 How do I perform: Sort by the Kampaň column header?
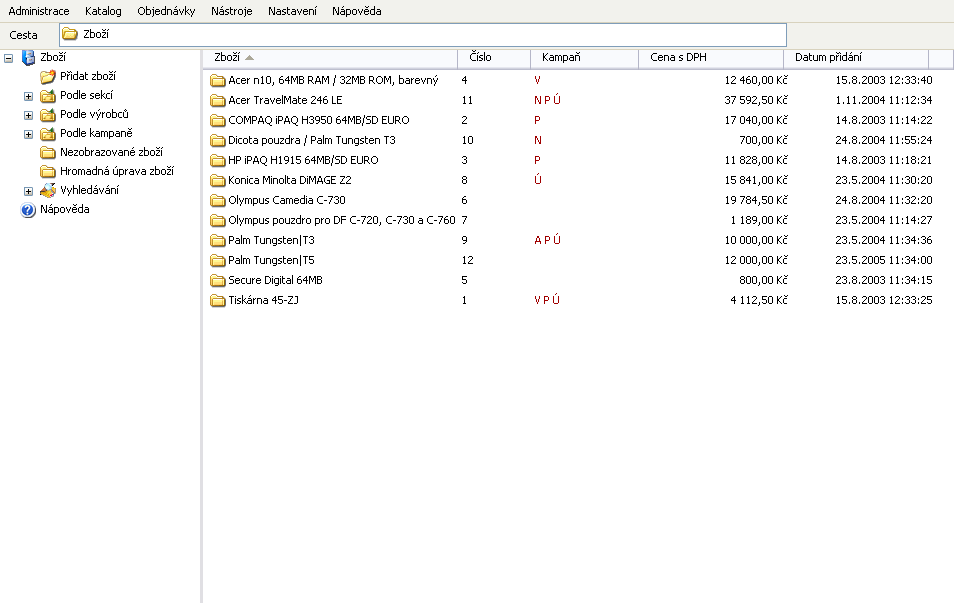[584, 58]
